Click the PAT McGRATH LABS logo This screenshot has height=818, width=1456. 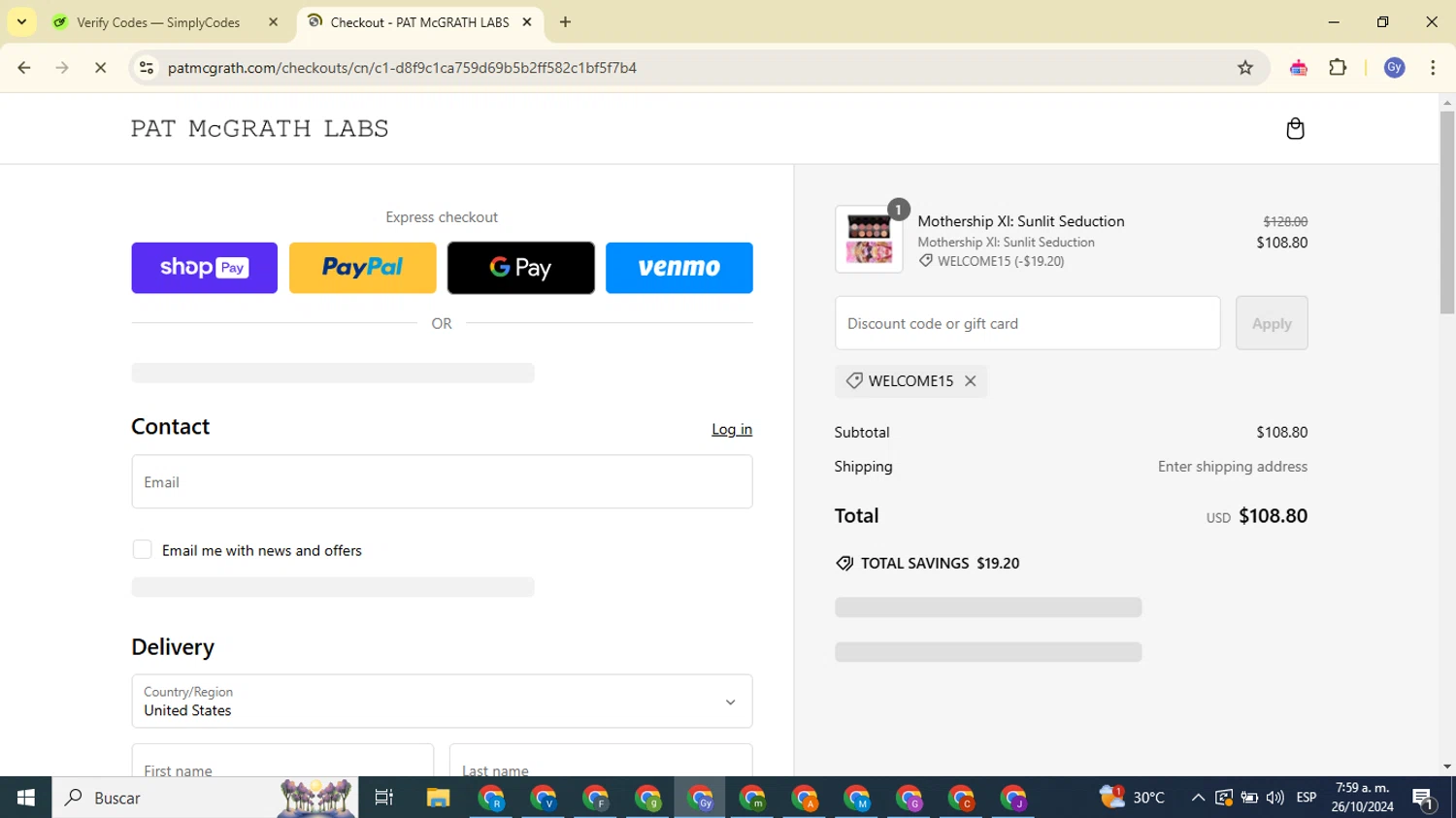[x=260, y=129]
